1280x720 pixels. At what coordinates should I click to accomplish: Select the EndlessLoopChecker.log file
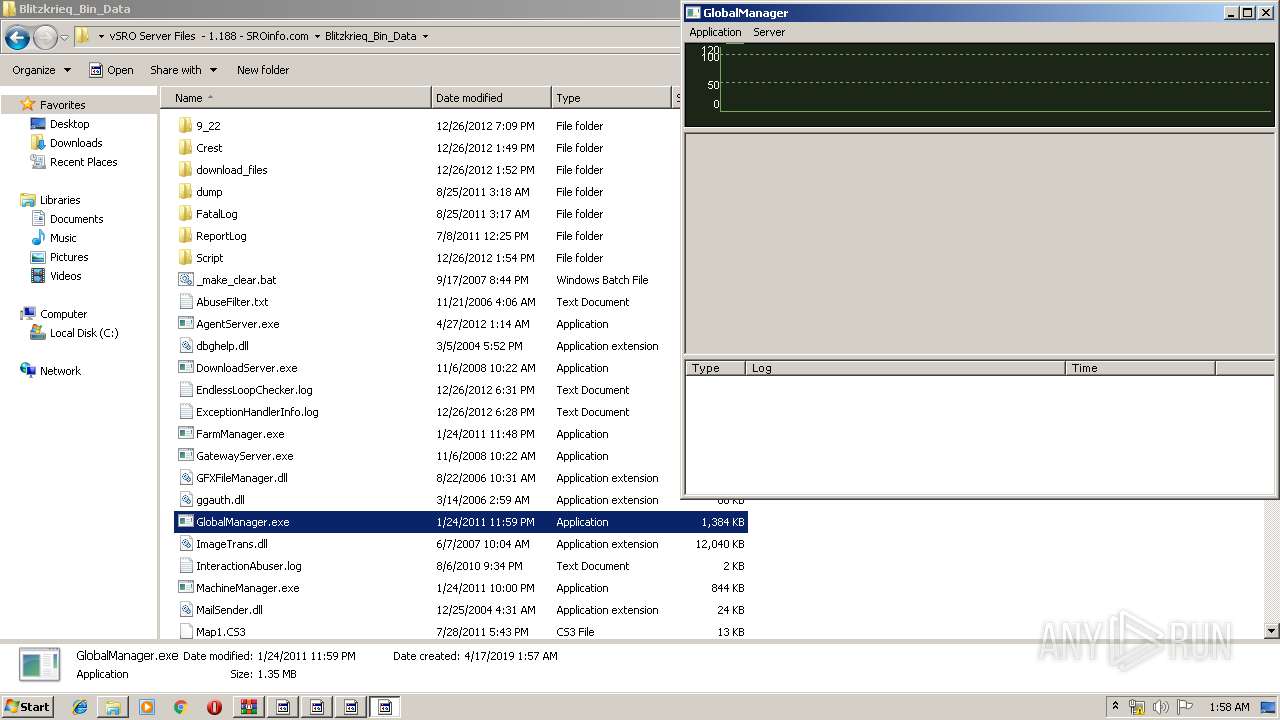coord(254,390)
